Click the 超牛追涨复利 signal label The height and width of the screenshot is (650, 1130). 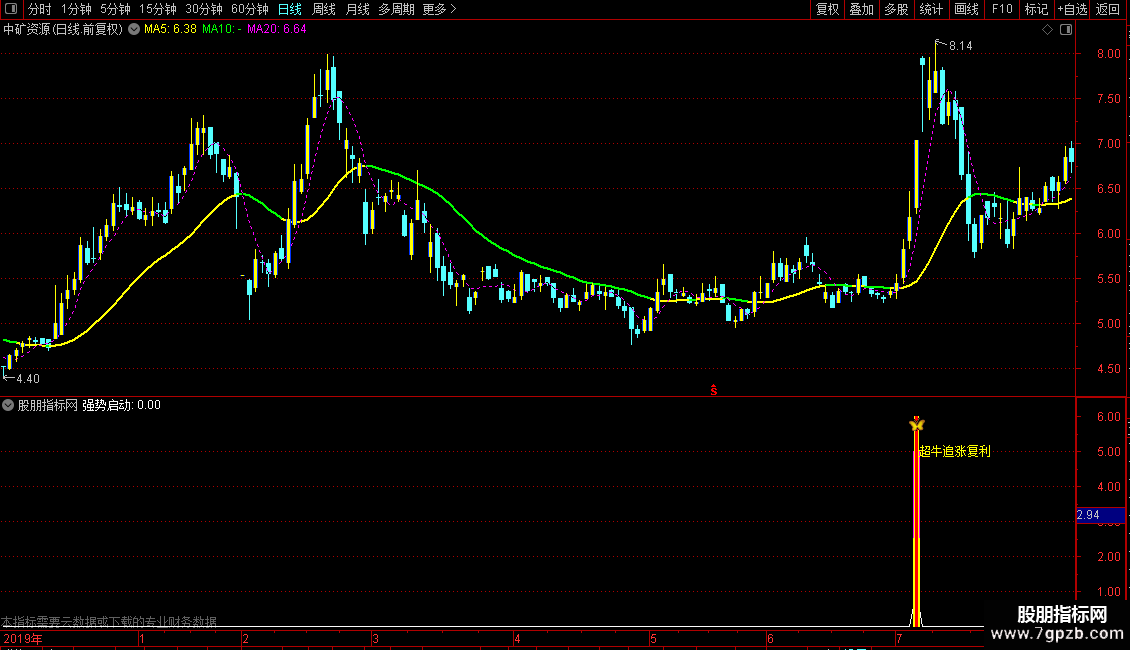955,452
